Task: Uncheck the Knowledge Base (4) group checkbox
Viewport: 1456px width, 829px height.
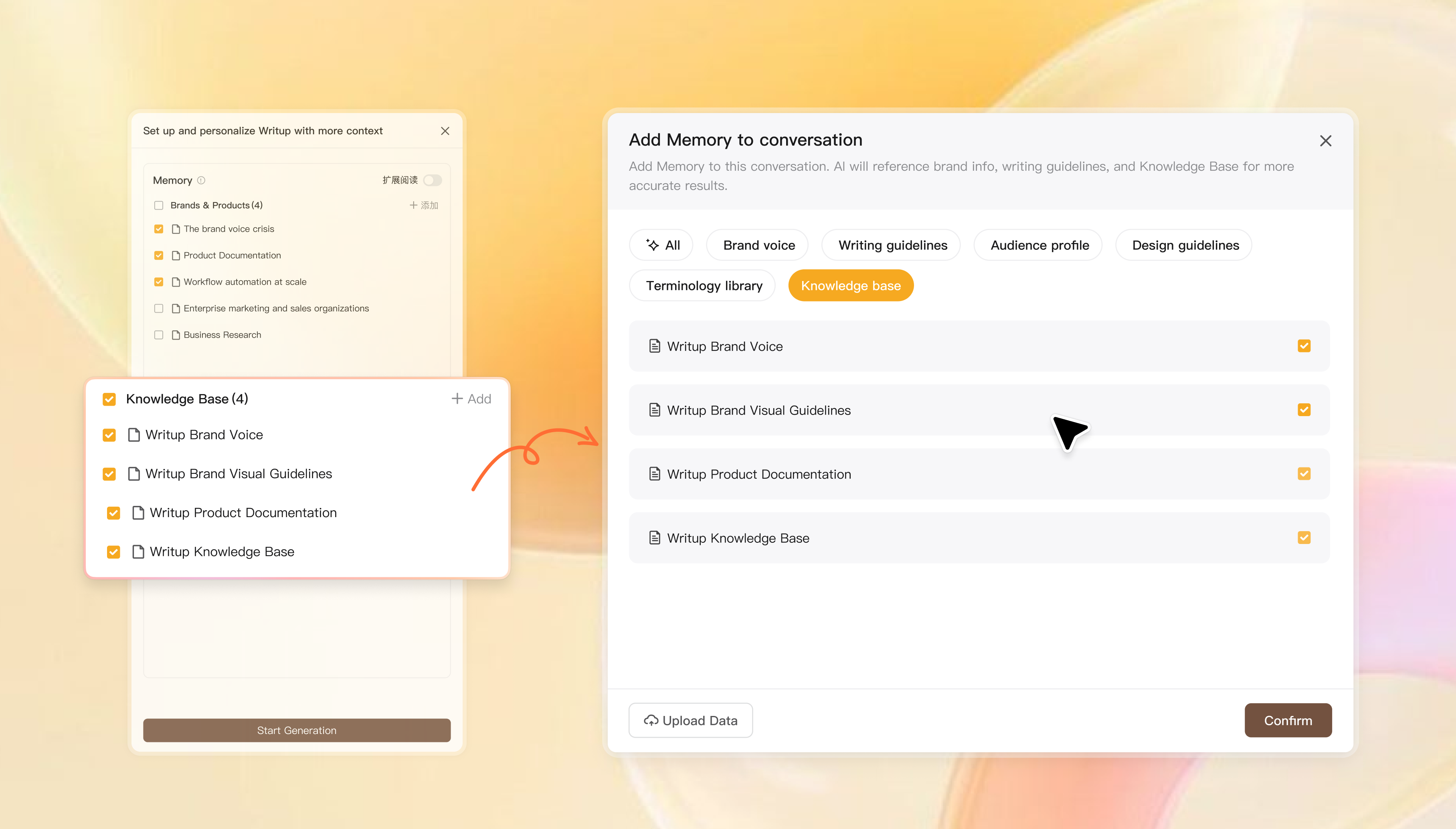Action: tap(109, 399)
